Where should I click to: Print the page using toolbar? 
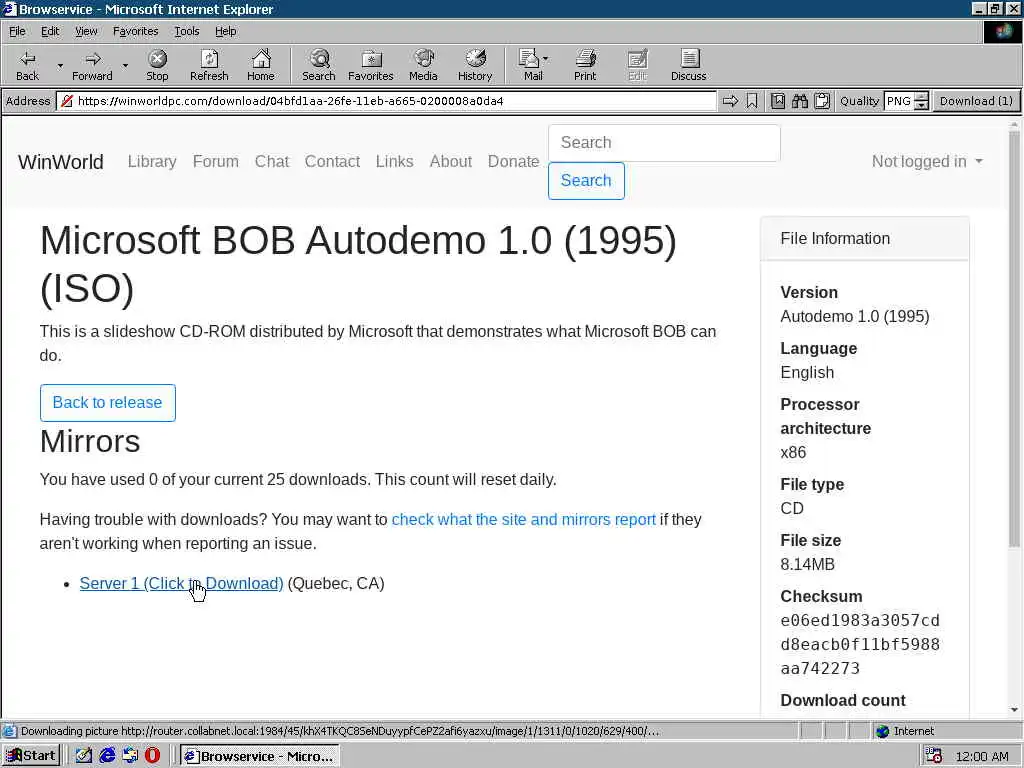click(585, 65)
